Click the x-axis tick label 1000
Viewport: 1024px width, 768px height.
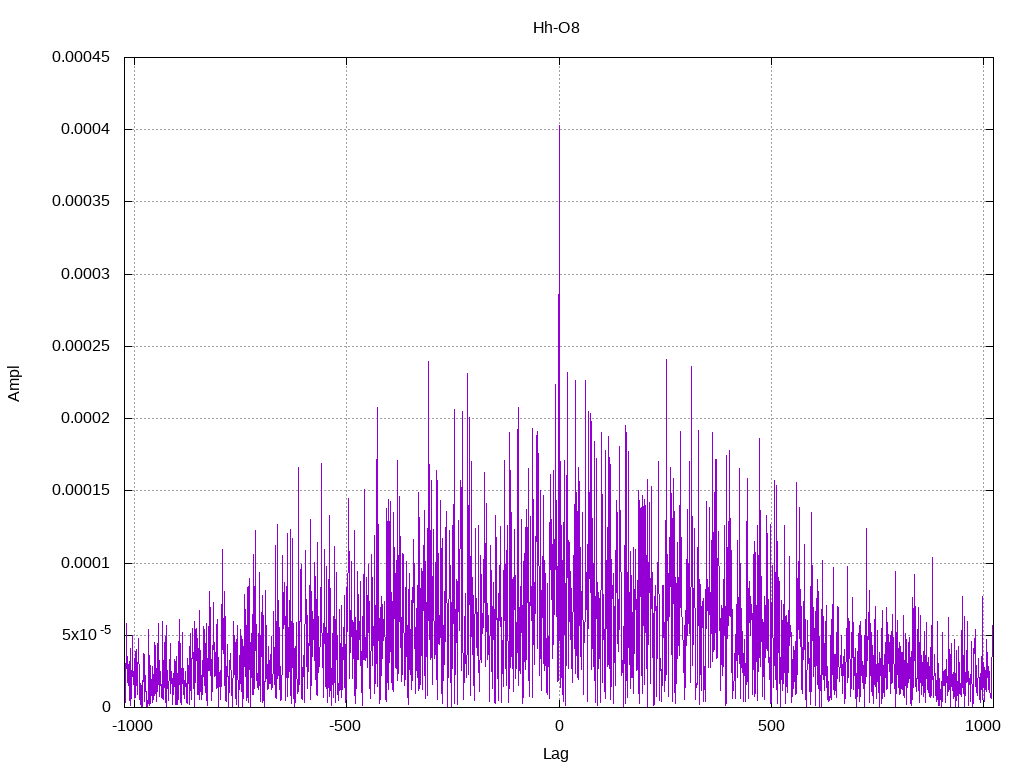(984, 726)
